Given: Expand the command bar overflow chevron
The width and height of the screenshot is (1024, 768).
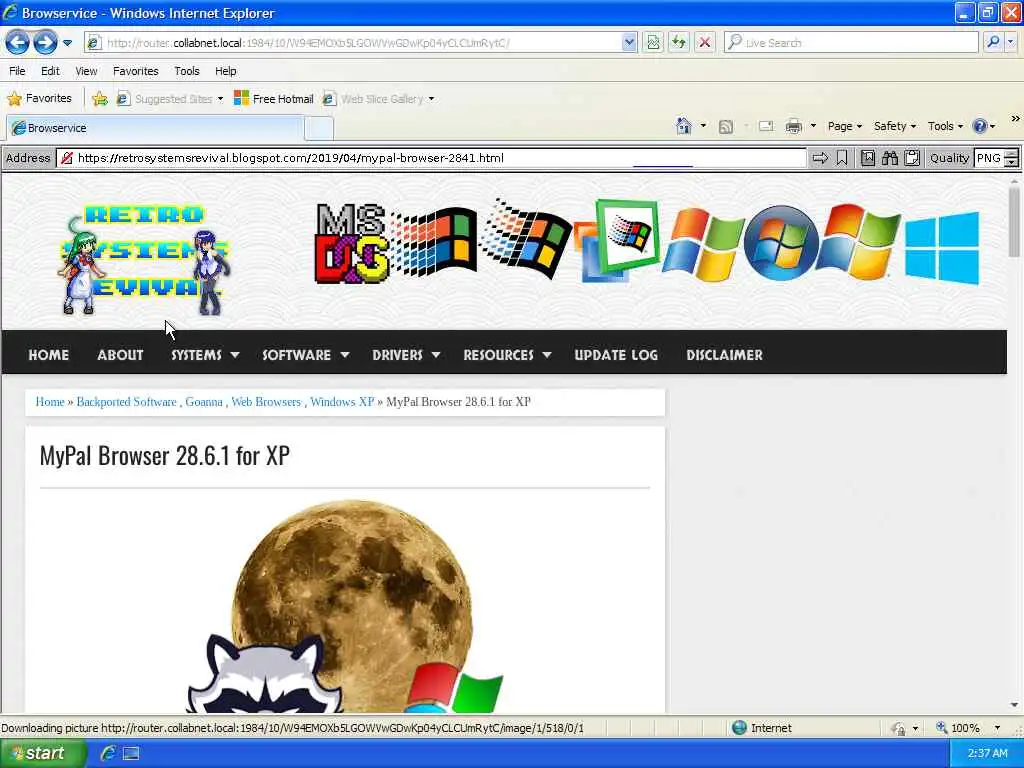Looking at the screenshot, I should 1015,118.
